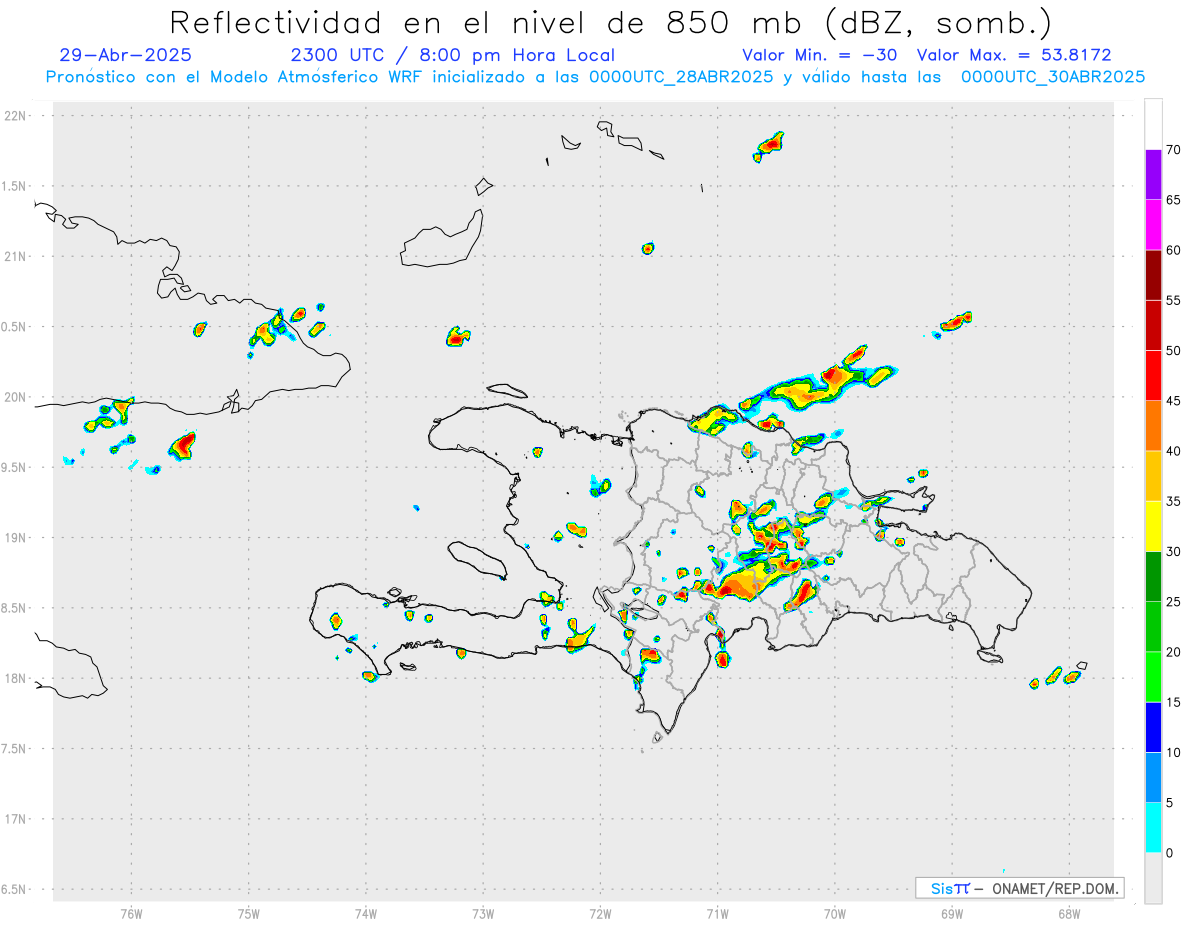Select the 'Valor Min. = -30' text
The height and width of the screenshot is (927, 1200).
[x=820, y=55]
